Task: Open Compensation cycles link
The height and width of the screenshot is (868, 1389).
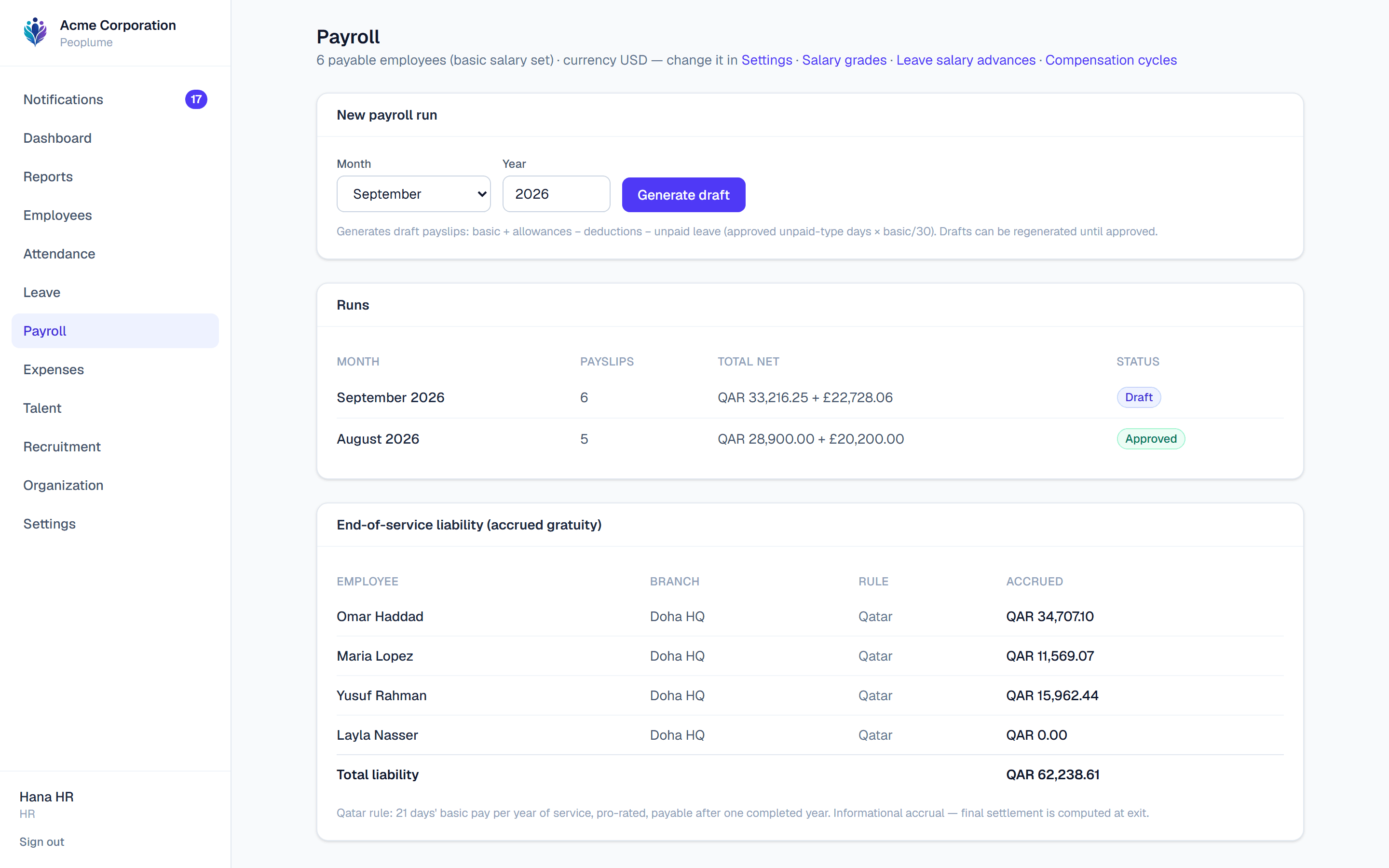Action: (1111, 60)
